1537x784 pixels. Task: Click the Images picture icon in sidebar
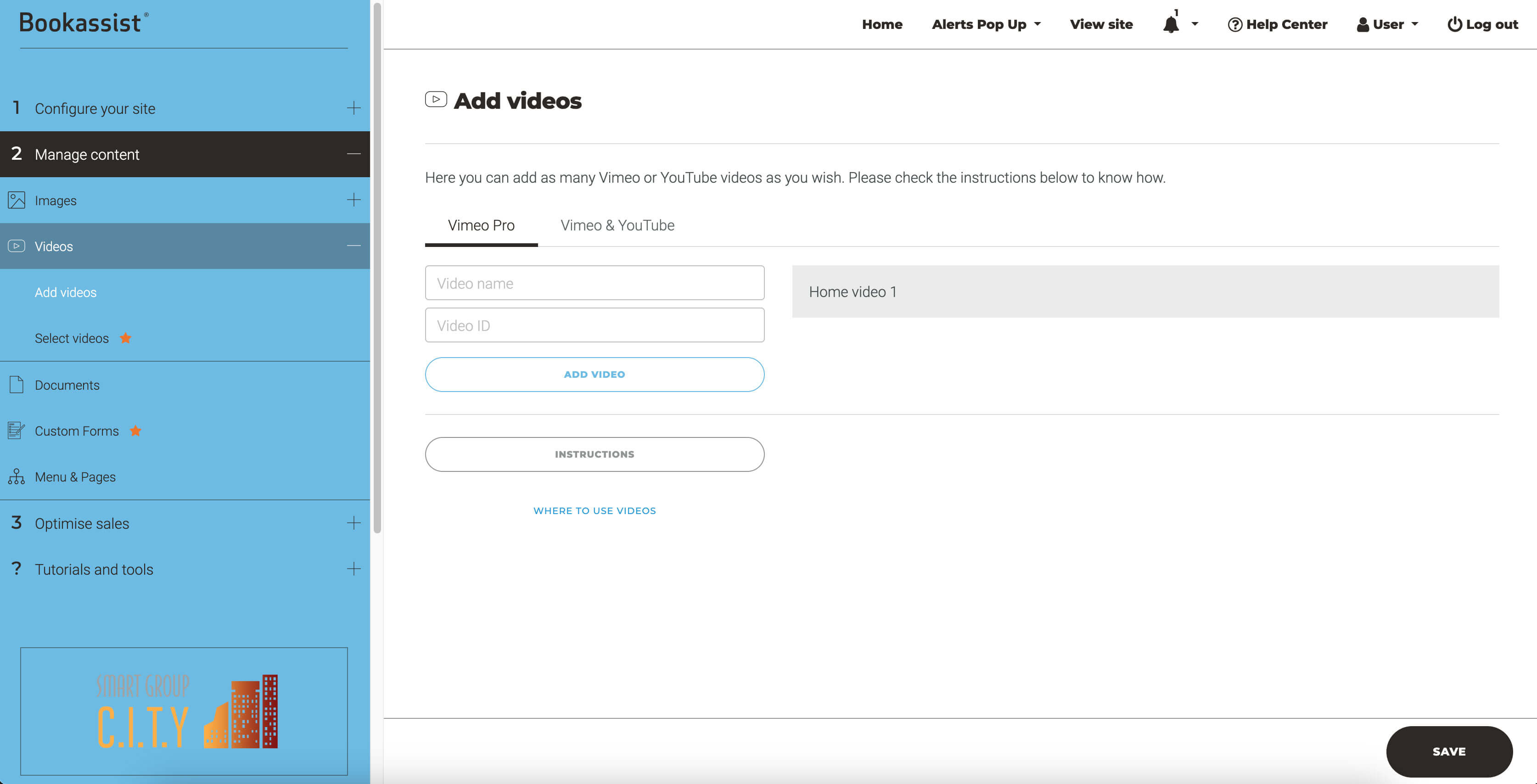click(17, 200)
